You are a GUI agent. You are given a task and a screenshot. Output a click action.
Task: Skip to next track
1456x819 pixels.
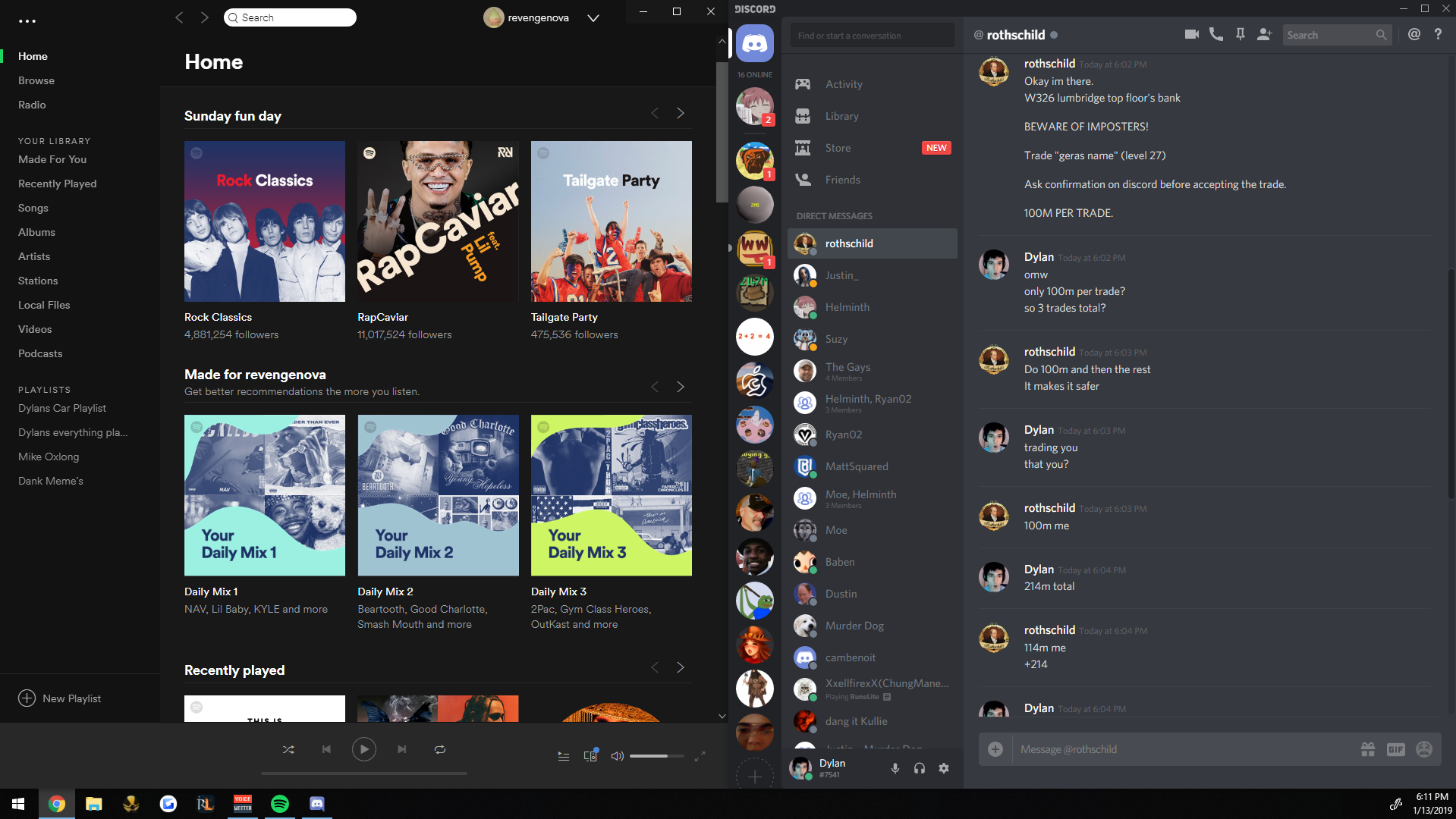tap(402, 749)
